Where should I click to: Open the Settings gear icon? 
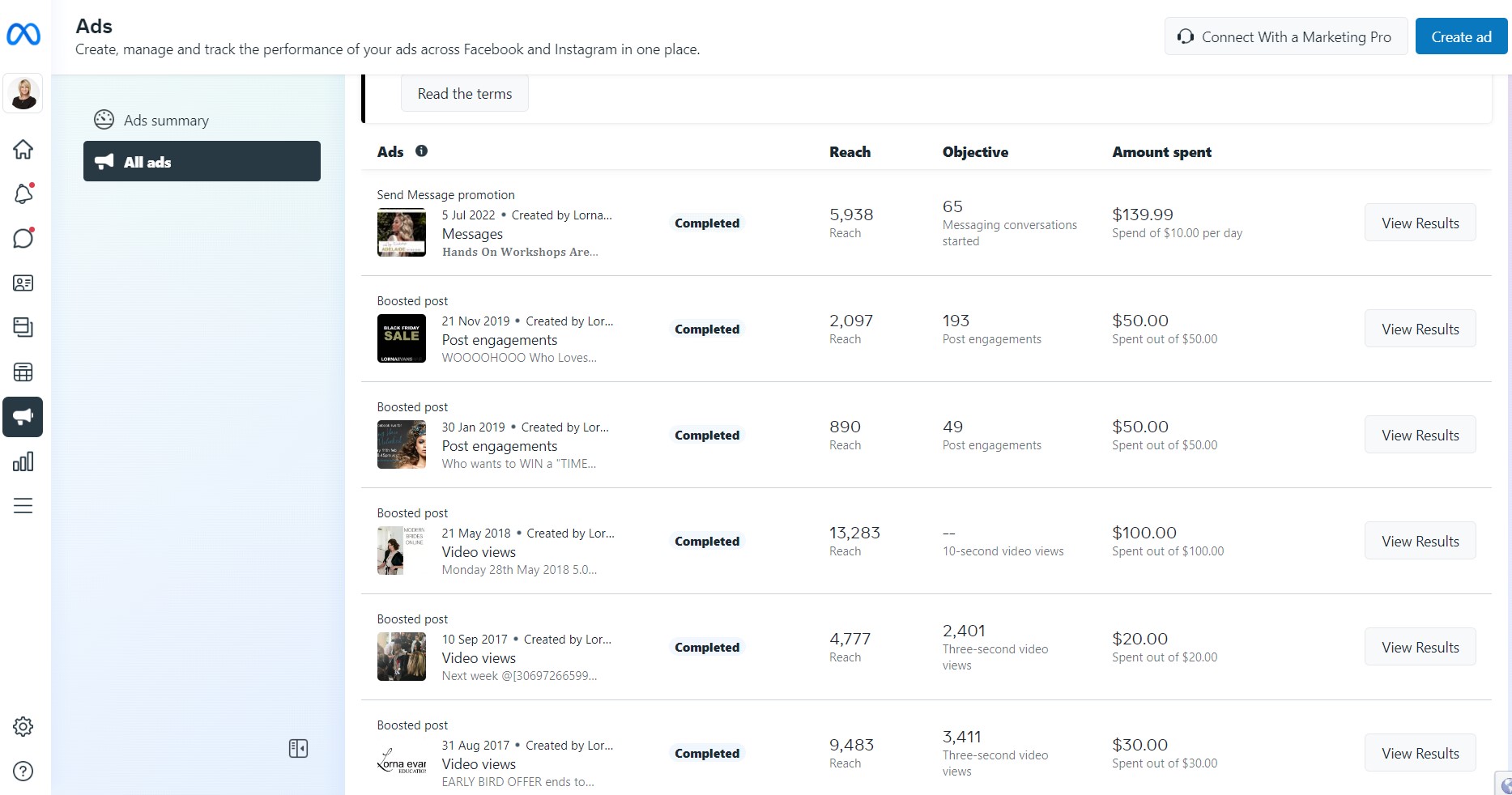click(x=23, y=726)
